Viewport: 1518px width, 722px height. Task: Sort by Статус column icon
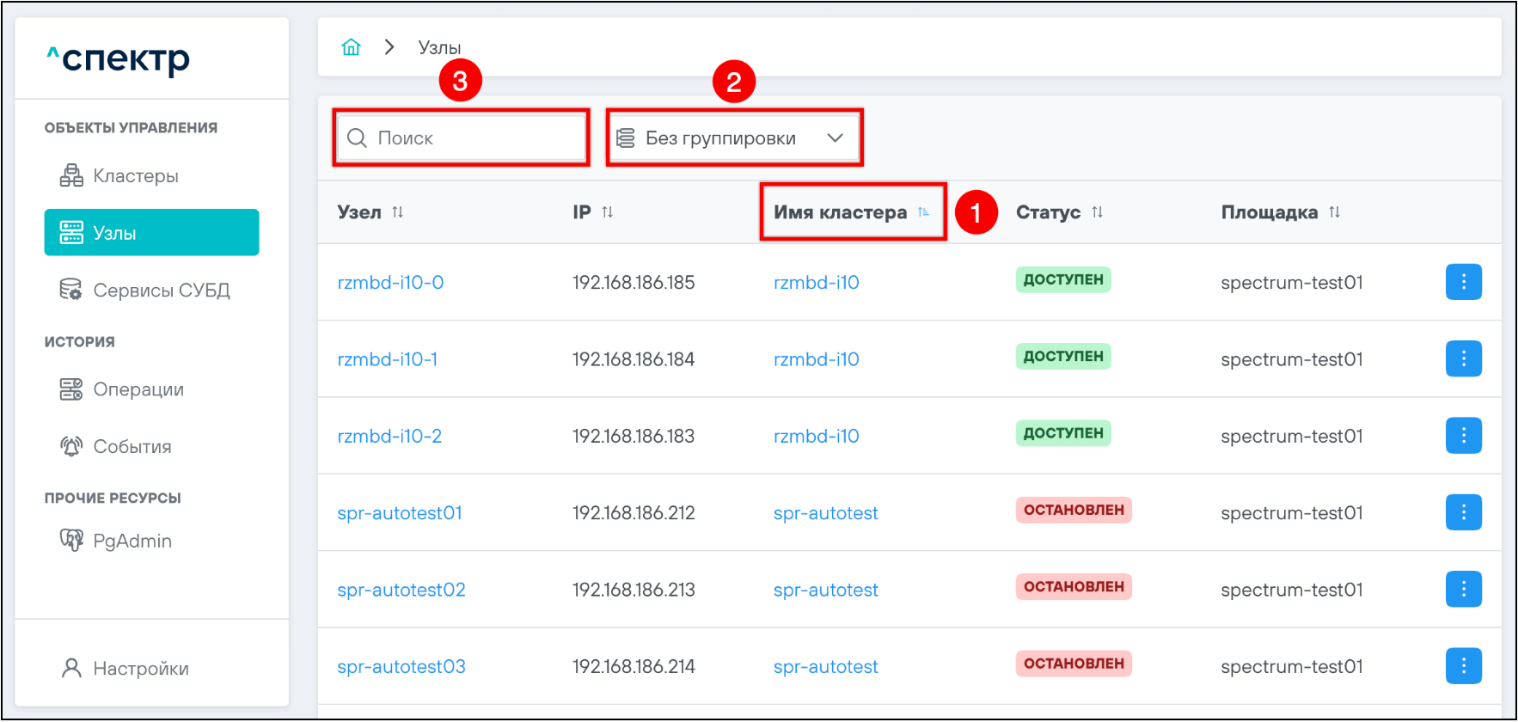point(1097,212)
